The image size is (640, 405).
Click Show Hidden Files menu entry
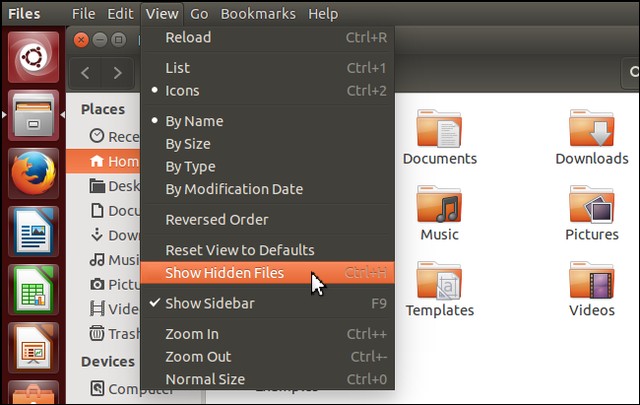(x=224, y=273)
